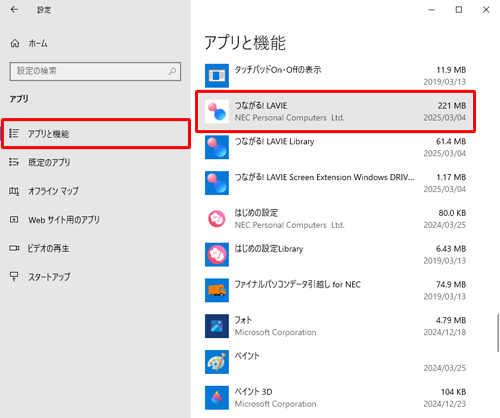Click the タッチパッドOn·Offの表示 app icon

(x=217, y=76)
